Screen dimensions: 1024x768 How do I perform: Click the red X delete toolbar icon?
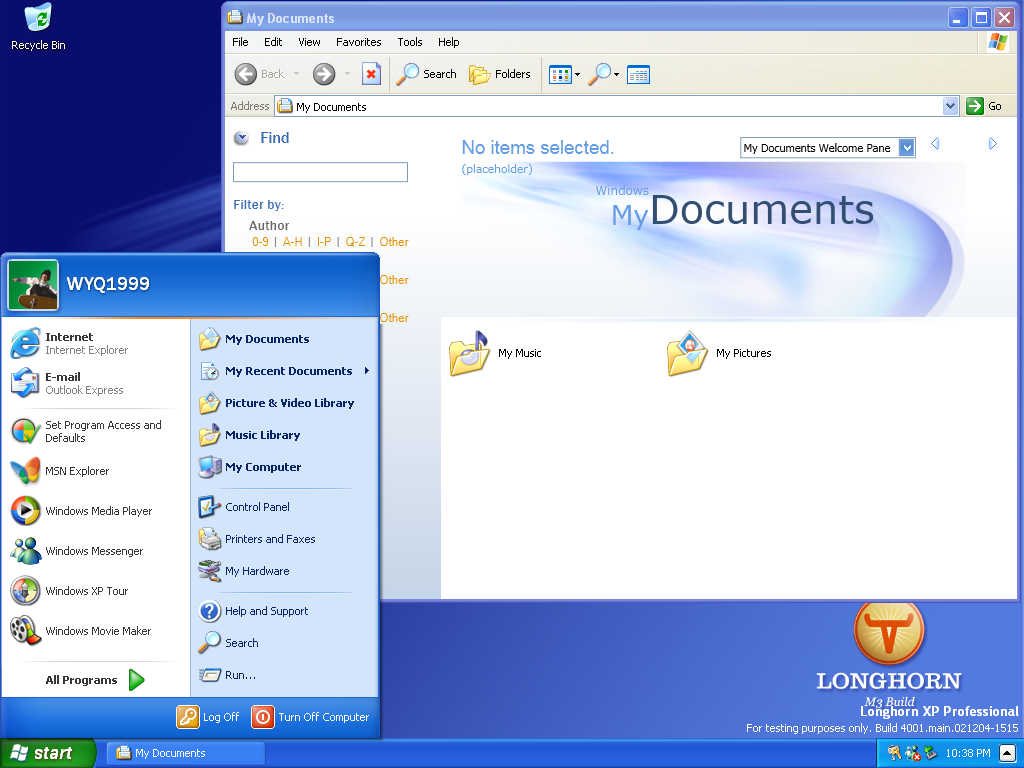(x=371, y=74)
